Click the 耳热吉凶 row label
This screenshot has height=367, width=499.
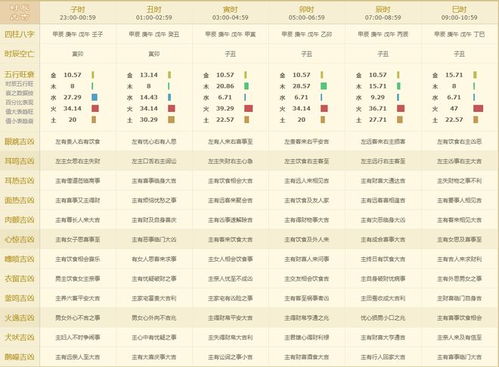(19, 181)
